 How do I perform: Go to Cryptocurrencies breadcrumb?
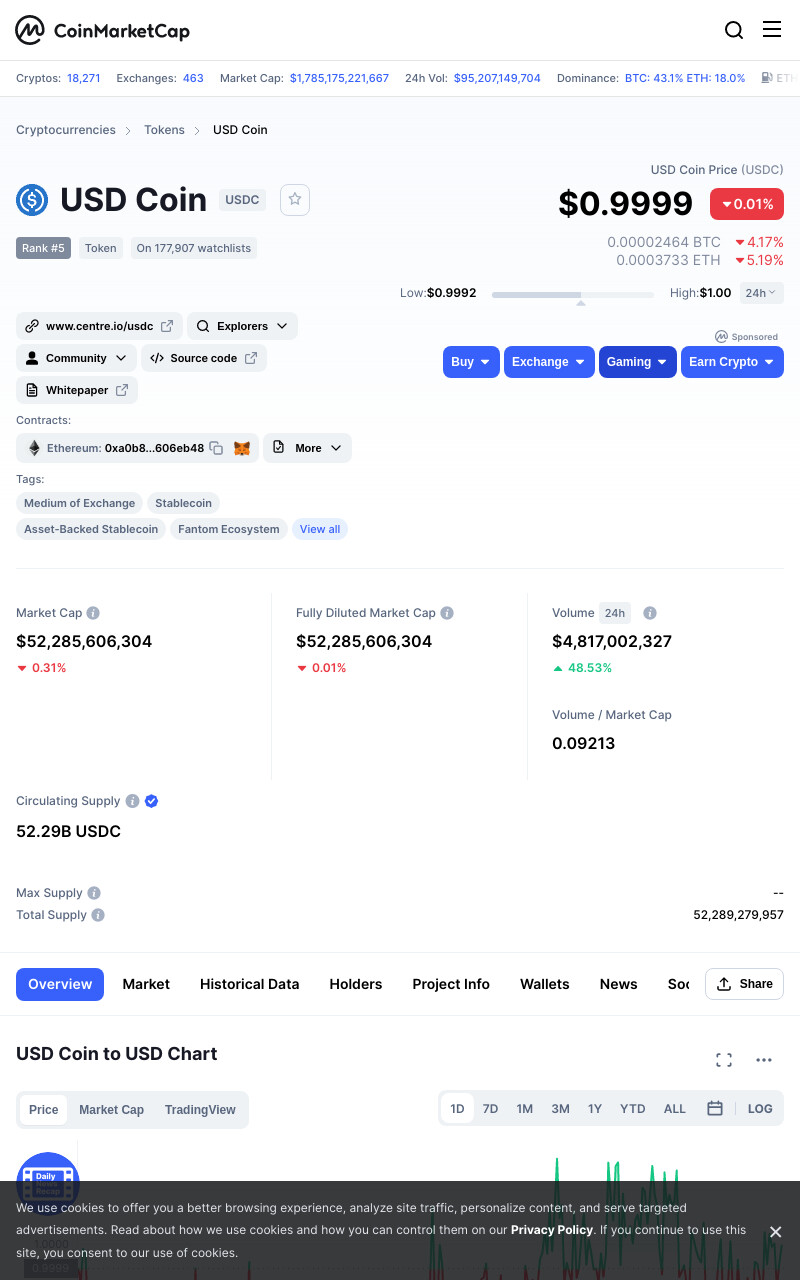(66, 130)
